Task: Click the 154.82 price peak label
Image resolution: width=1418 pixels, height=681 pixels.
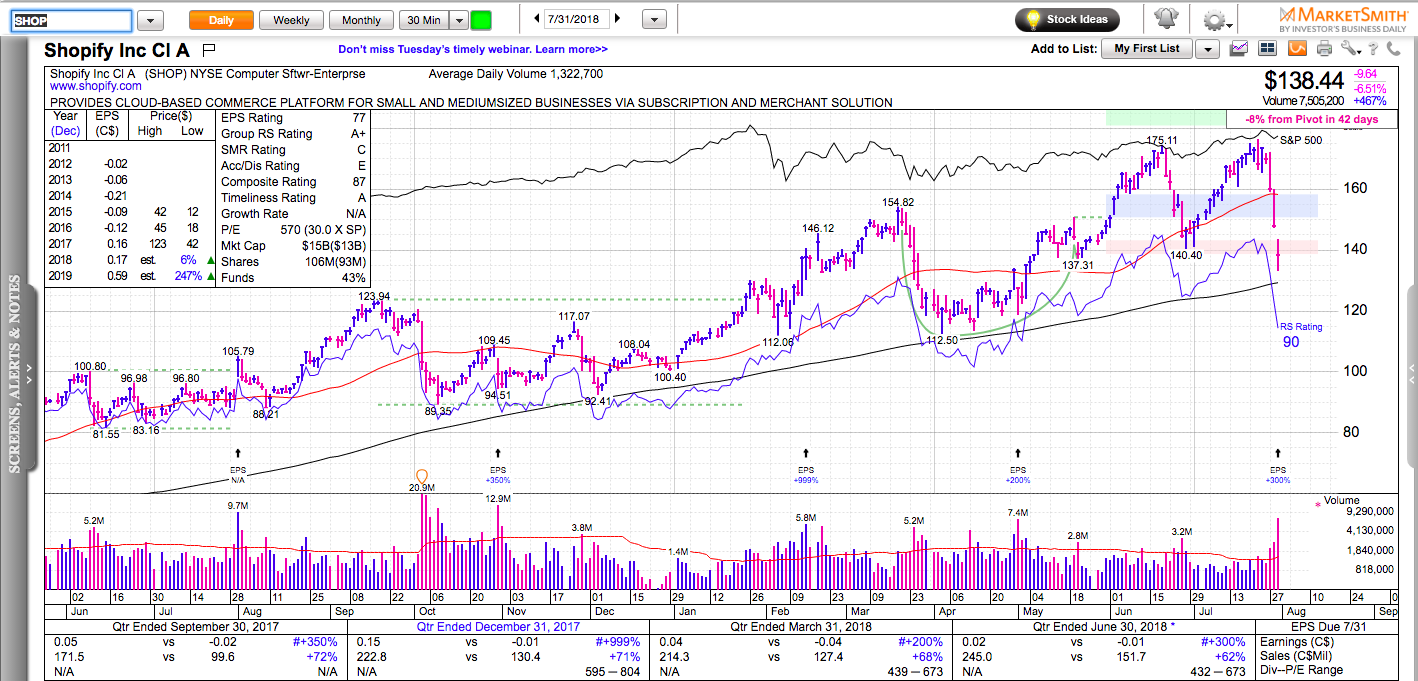Action: pyautogui.click(x=898, y=202)
